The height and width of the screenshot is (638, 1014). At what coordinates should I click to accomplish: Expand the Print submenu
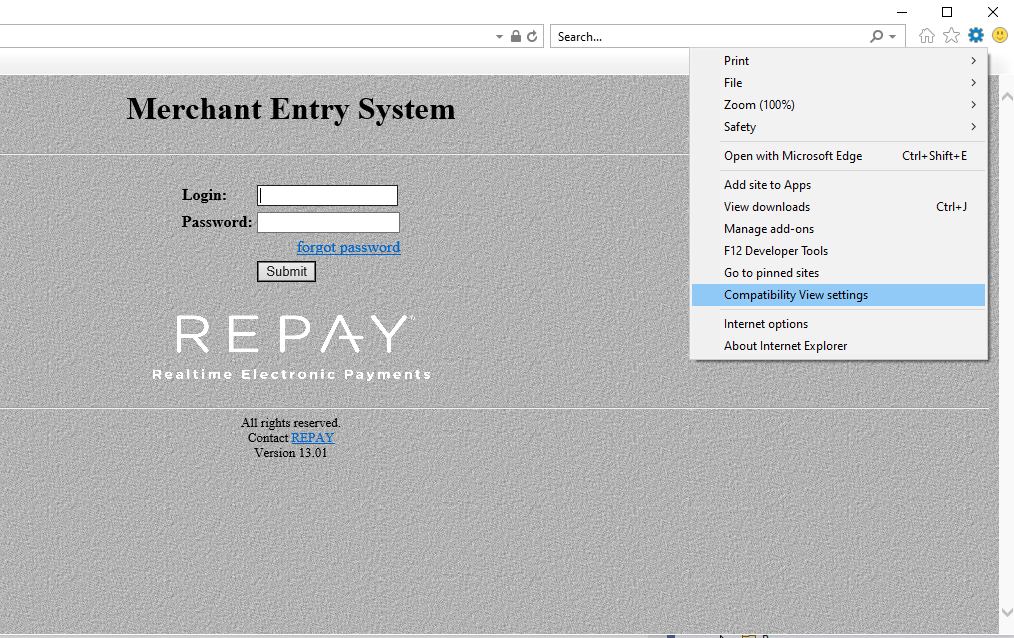coord(838,61)
